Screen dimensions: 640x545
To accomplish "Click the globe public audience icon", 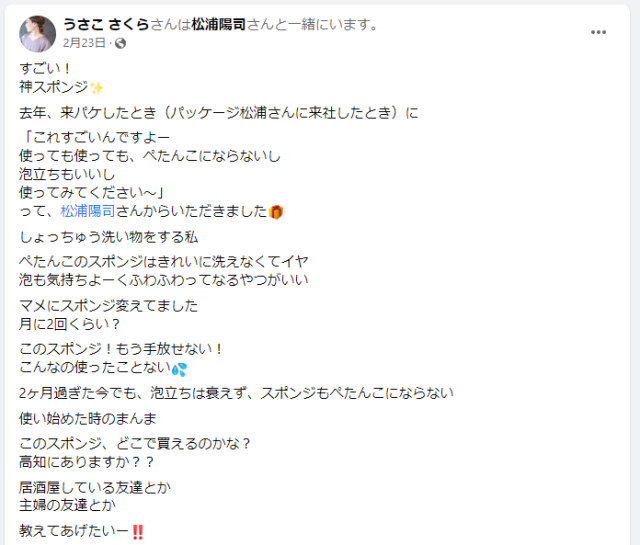I will point(120,43).
